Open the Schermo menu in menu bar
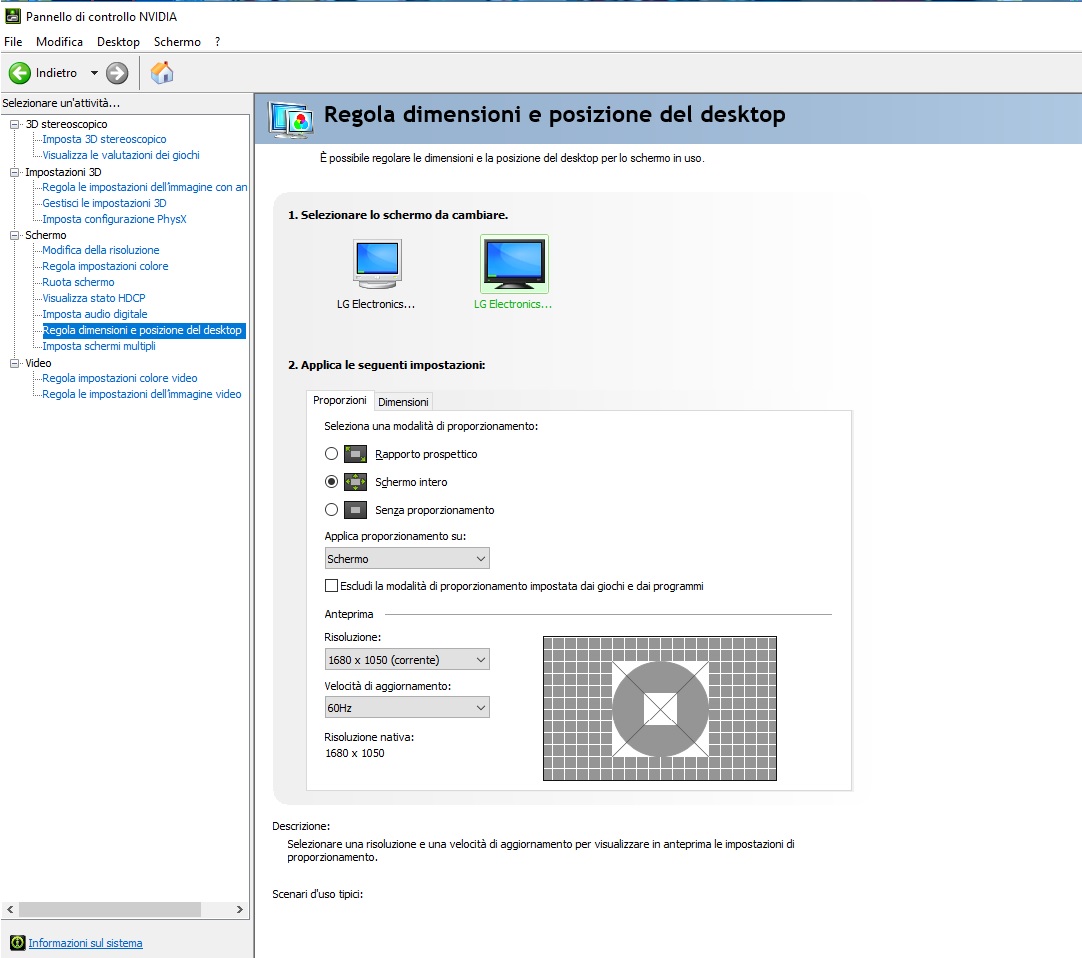Screen dimensions: 1082x958 click(x=177, y=42)
